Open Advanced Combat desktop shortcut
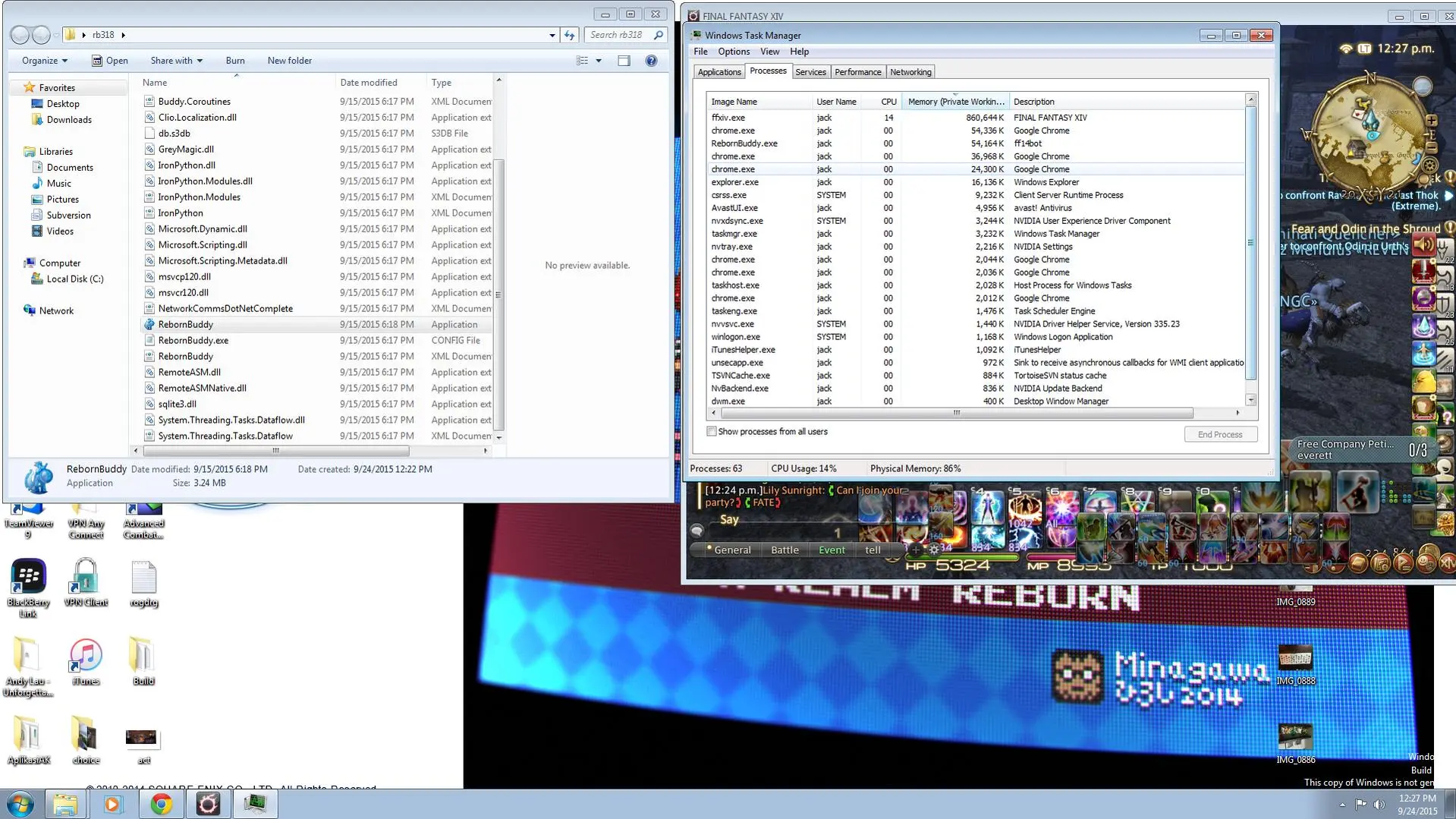The width and height of the screenshot is (1456, 819). [143, 522]
